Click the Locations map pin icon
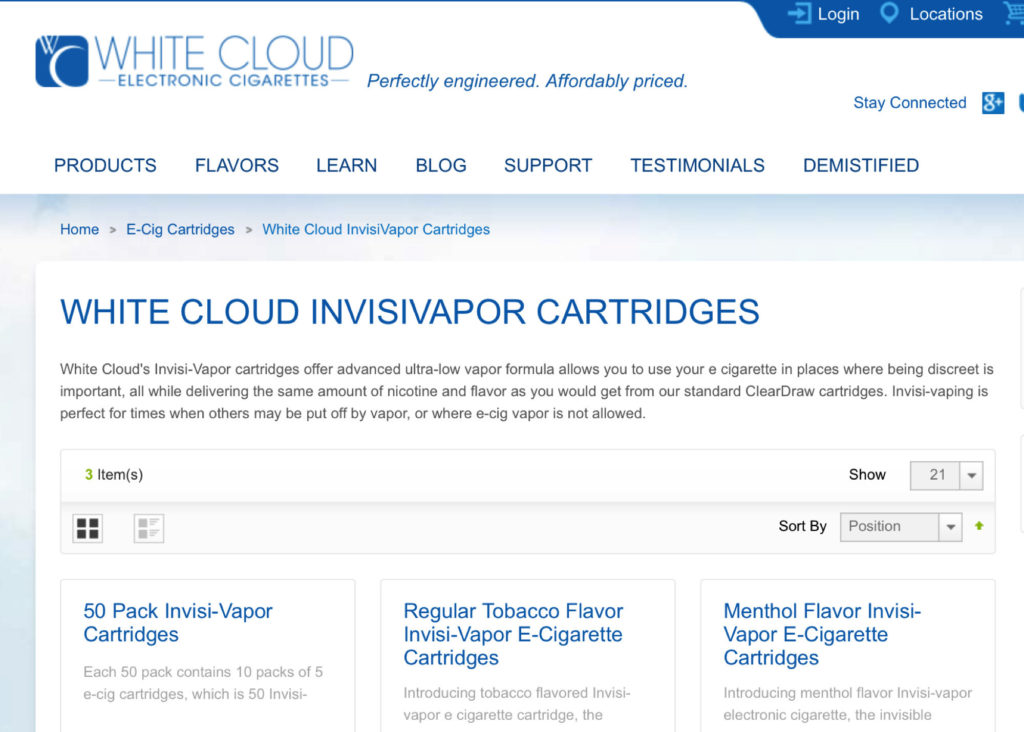 click(x=889, y=13)
